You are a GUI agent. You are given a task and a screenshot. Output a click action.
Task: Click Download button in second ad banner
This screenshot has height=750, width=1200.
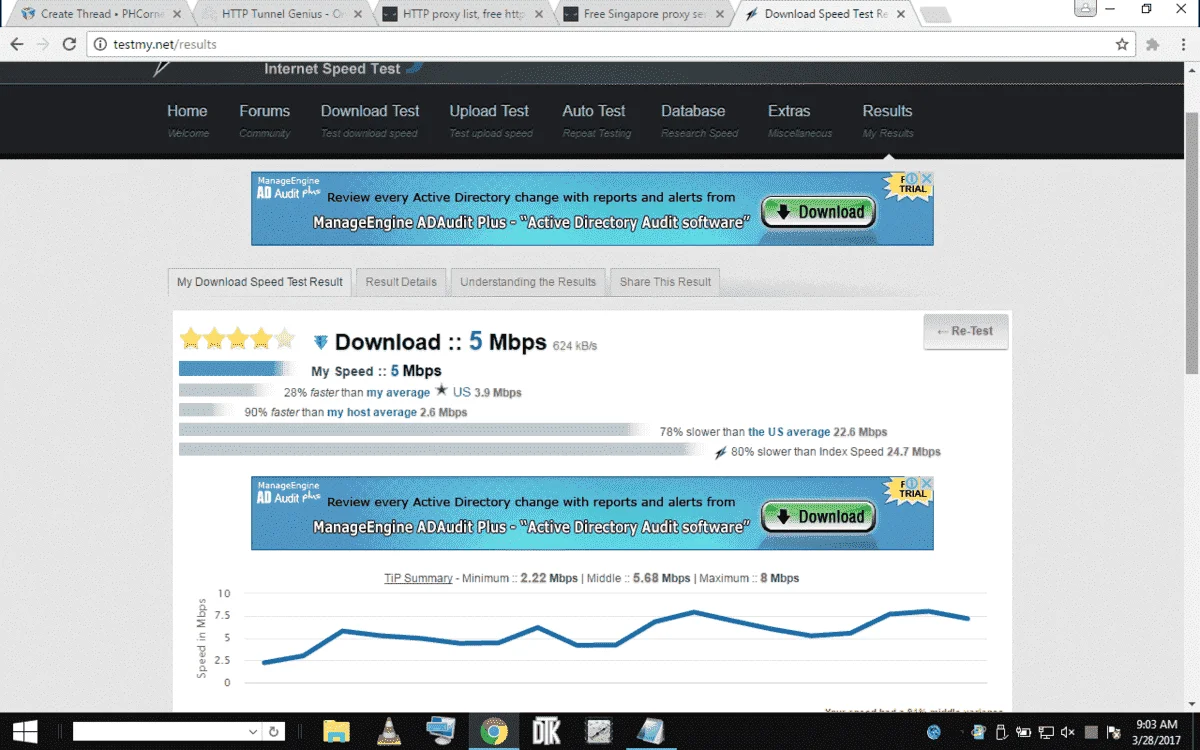tap(819, 517)
